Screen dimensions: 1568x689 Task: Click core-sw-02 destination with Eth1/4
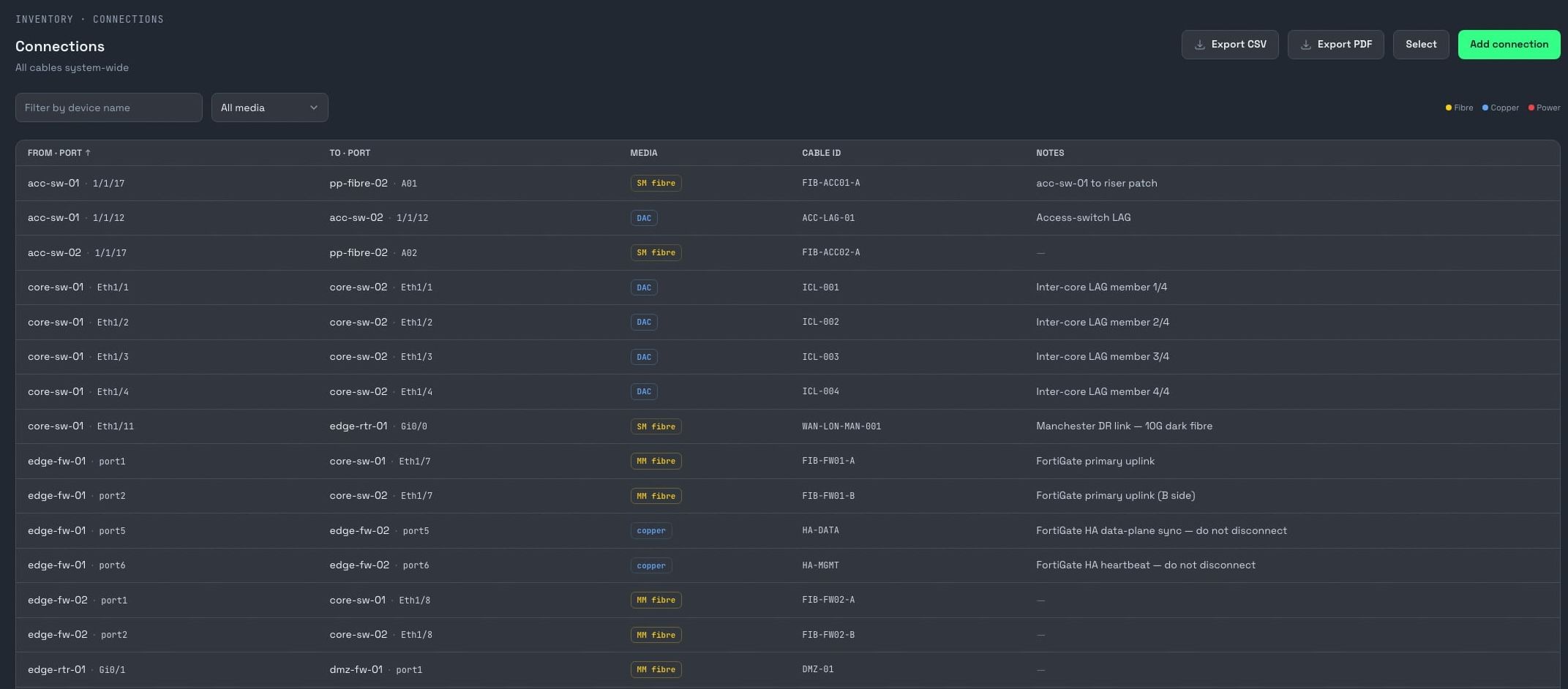[x=359, y=391]
